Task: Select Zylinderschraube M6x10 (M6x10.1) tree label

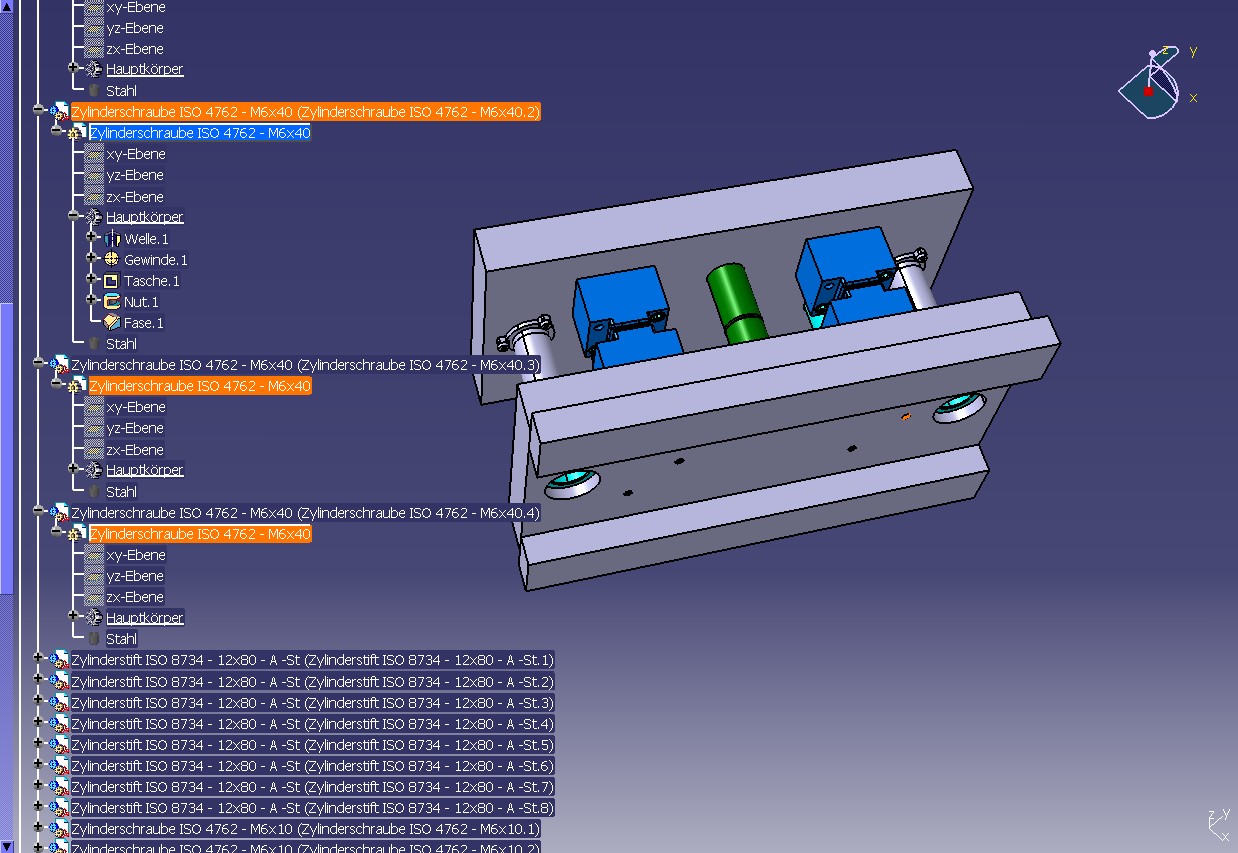Action: tap(305, 829)
